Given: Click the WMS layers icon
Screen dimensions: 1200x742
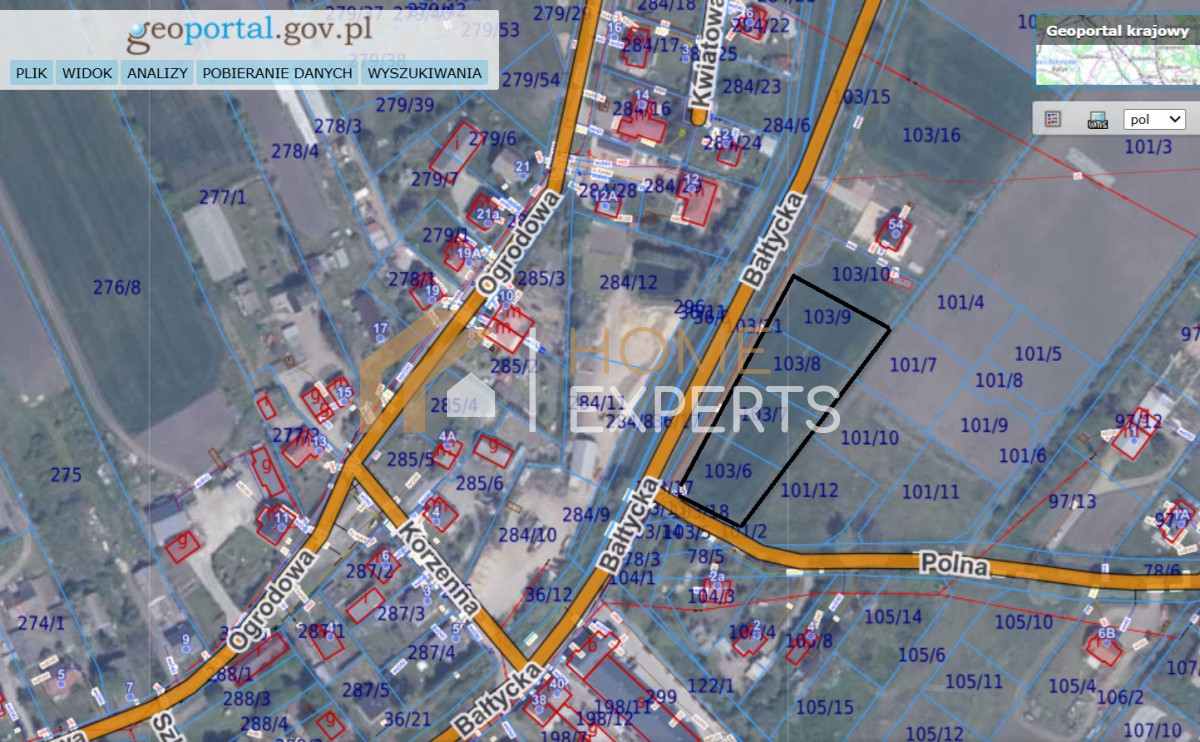Looking at the screenshot, I should pos(1097,120).
